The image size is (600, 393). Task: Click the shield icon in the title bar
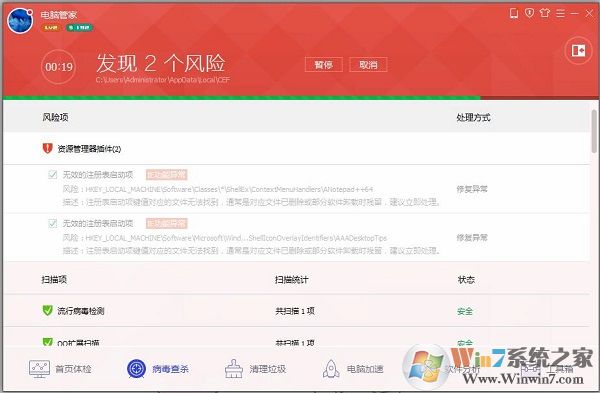530,13
